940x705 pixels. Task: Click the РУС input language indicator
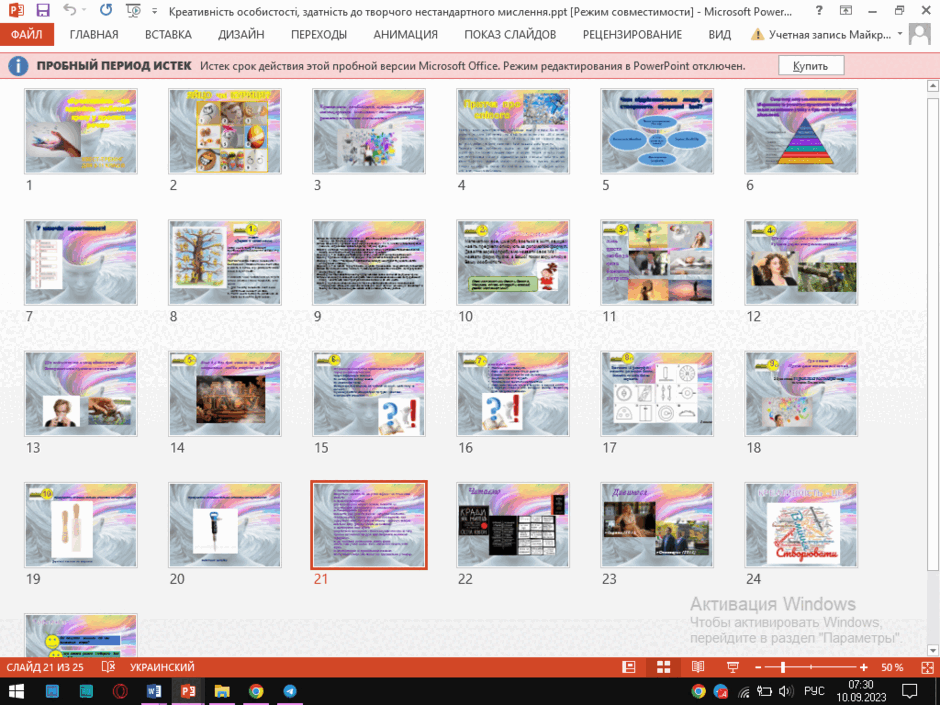click(x=814, y=691)
